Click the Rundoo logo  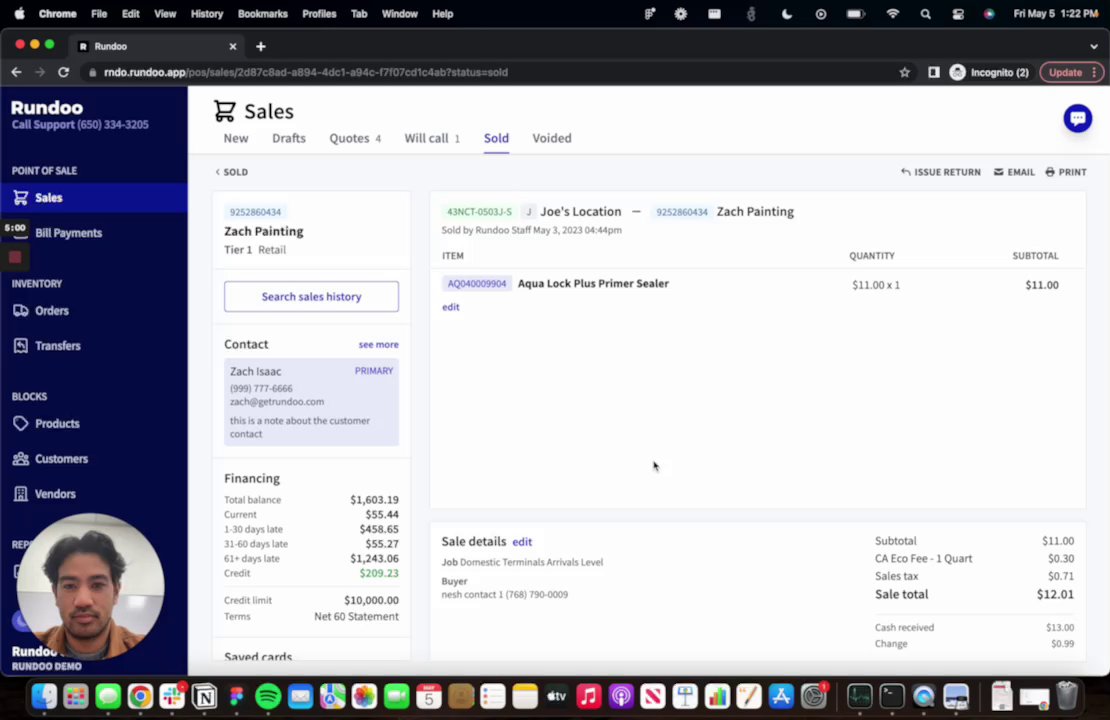(47, 108)
